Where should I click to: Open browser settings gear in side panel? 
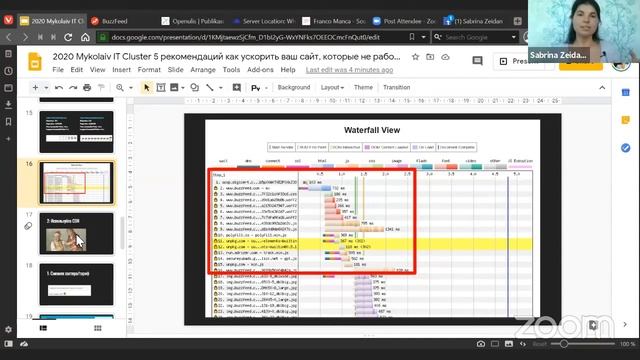coord(8,329)
